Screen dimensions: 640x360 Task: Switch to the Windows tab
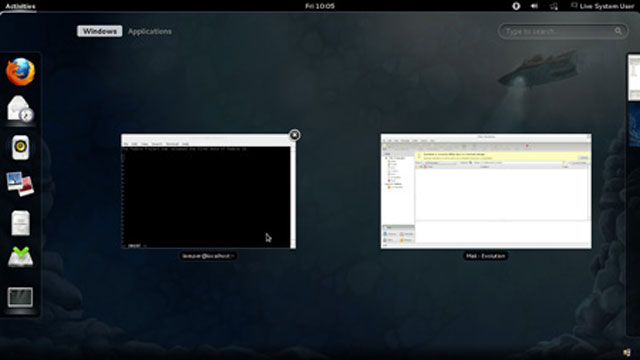click(100, 31)
